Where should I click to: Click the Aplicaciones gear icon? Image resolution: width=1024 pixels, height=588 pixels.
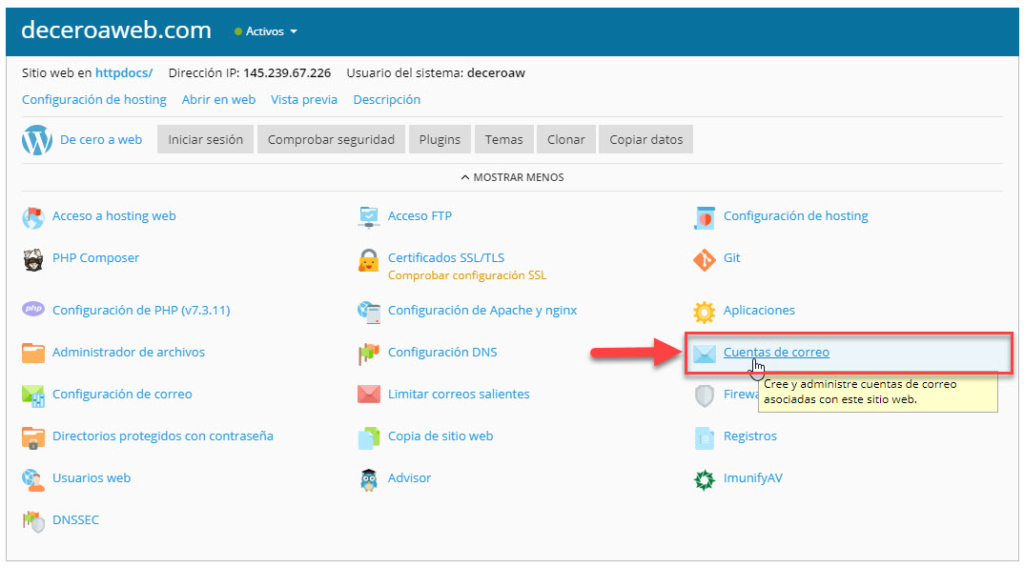coord(704,312)
